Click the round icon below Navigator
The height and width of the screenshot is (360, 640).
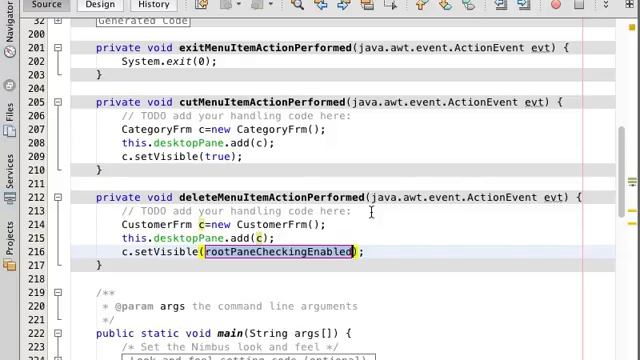(10, 86)
